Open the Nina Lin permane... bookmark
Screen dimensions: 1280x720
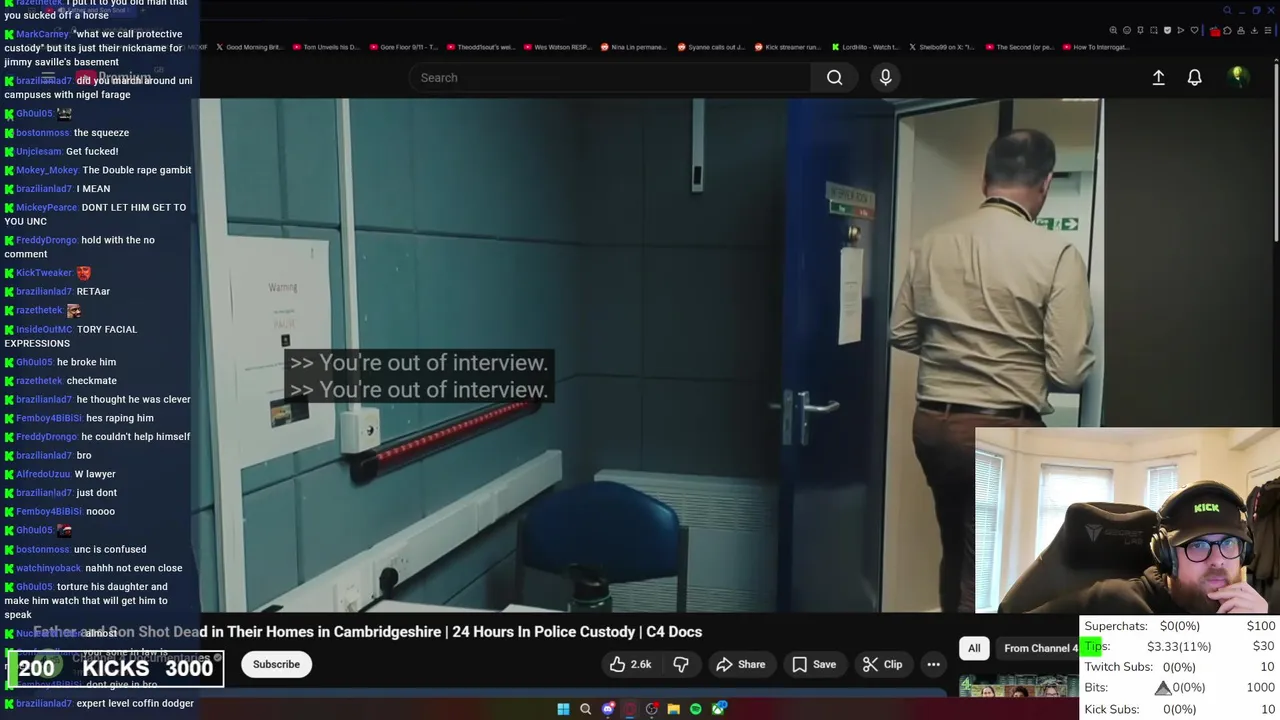pyautogui.click(x=633, y=47)
